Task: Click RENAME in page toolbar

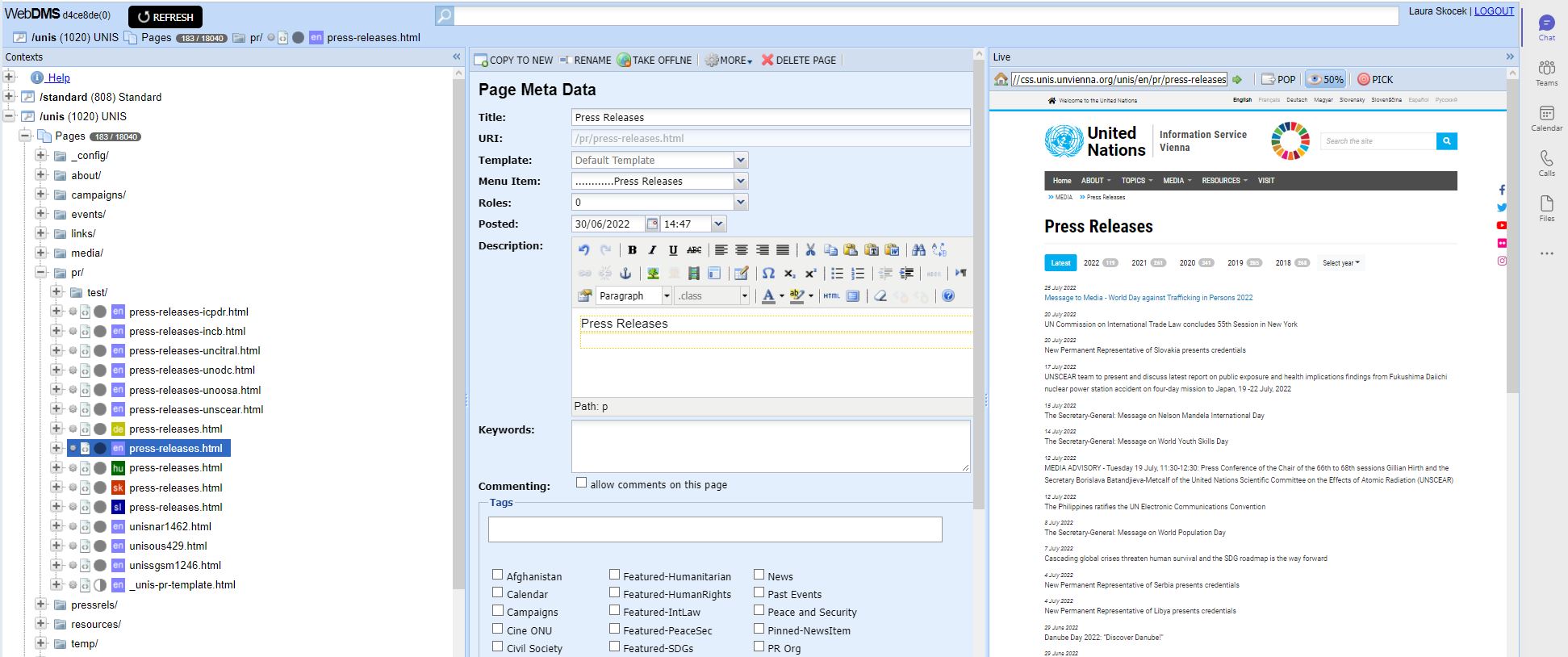Action: click(x=585, y=61)
